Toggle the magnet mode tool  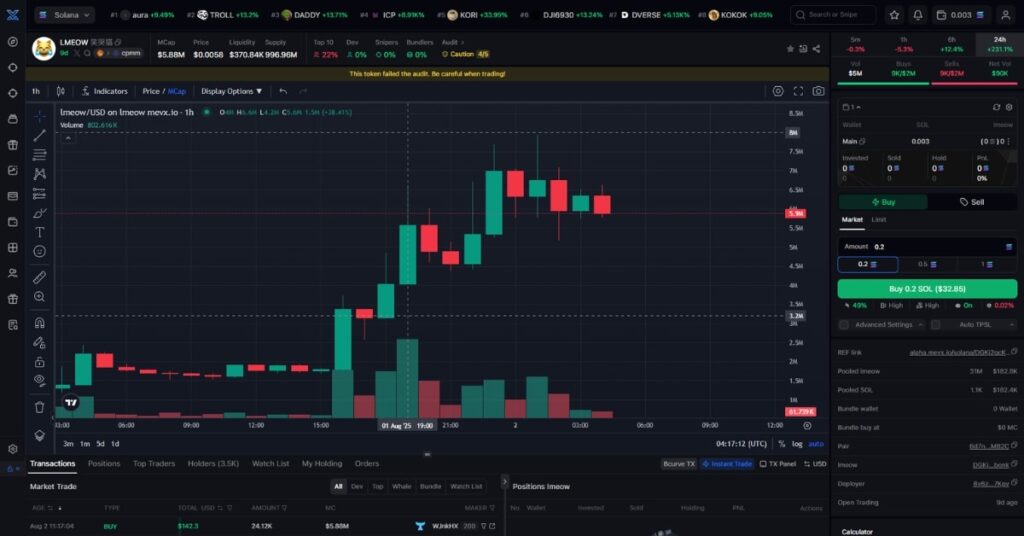pos(40,323)
